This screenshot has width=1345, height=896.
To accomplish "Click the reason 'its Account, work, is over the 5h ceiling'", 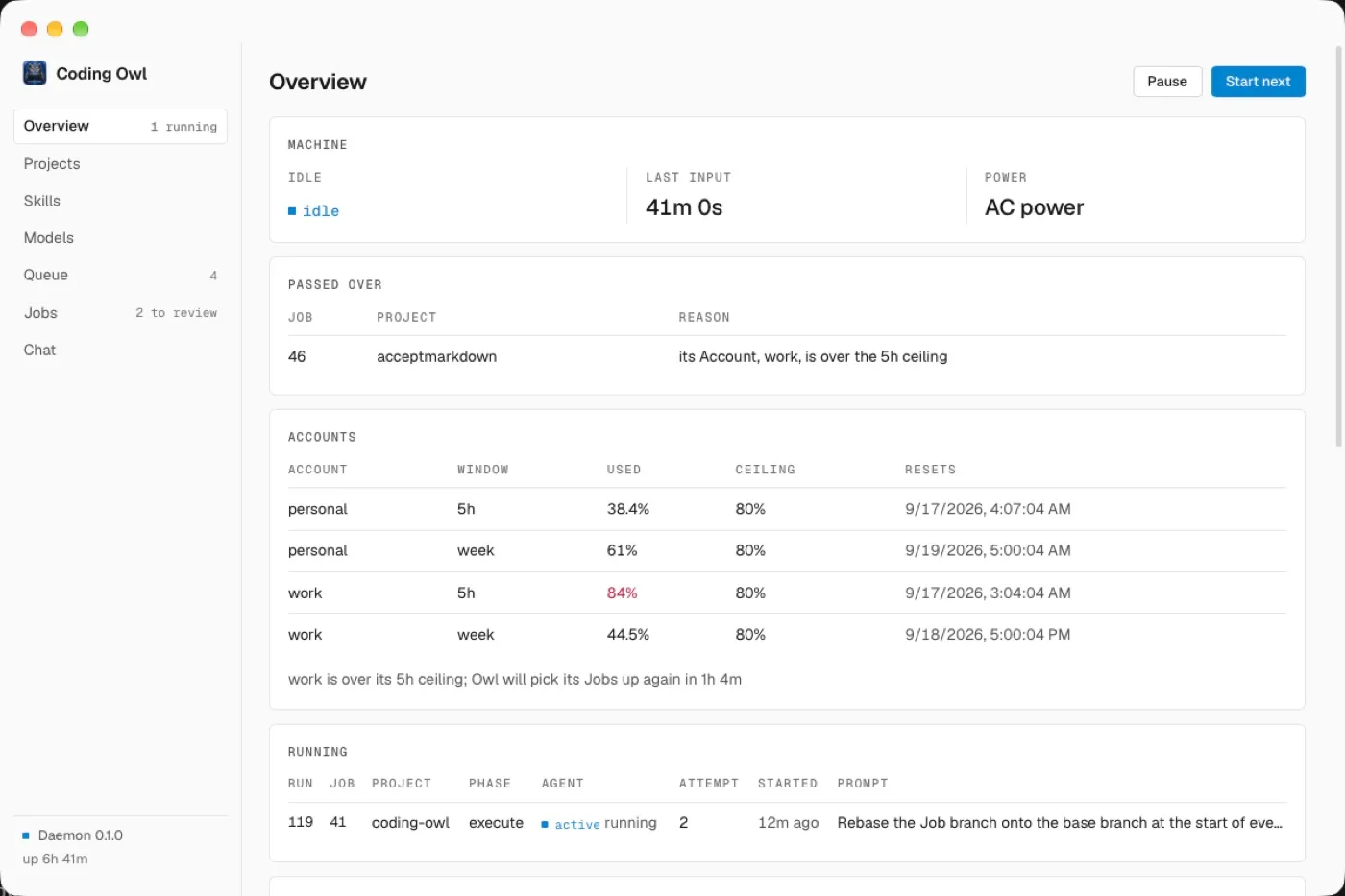I will [813, 356].
